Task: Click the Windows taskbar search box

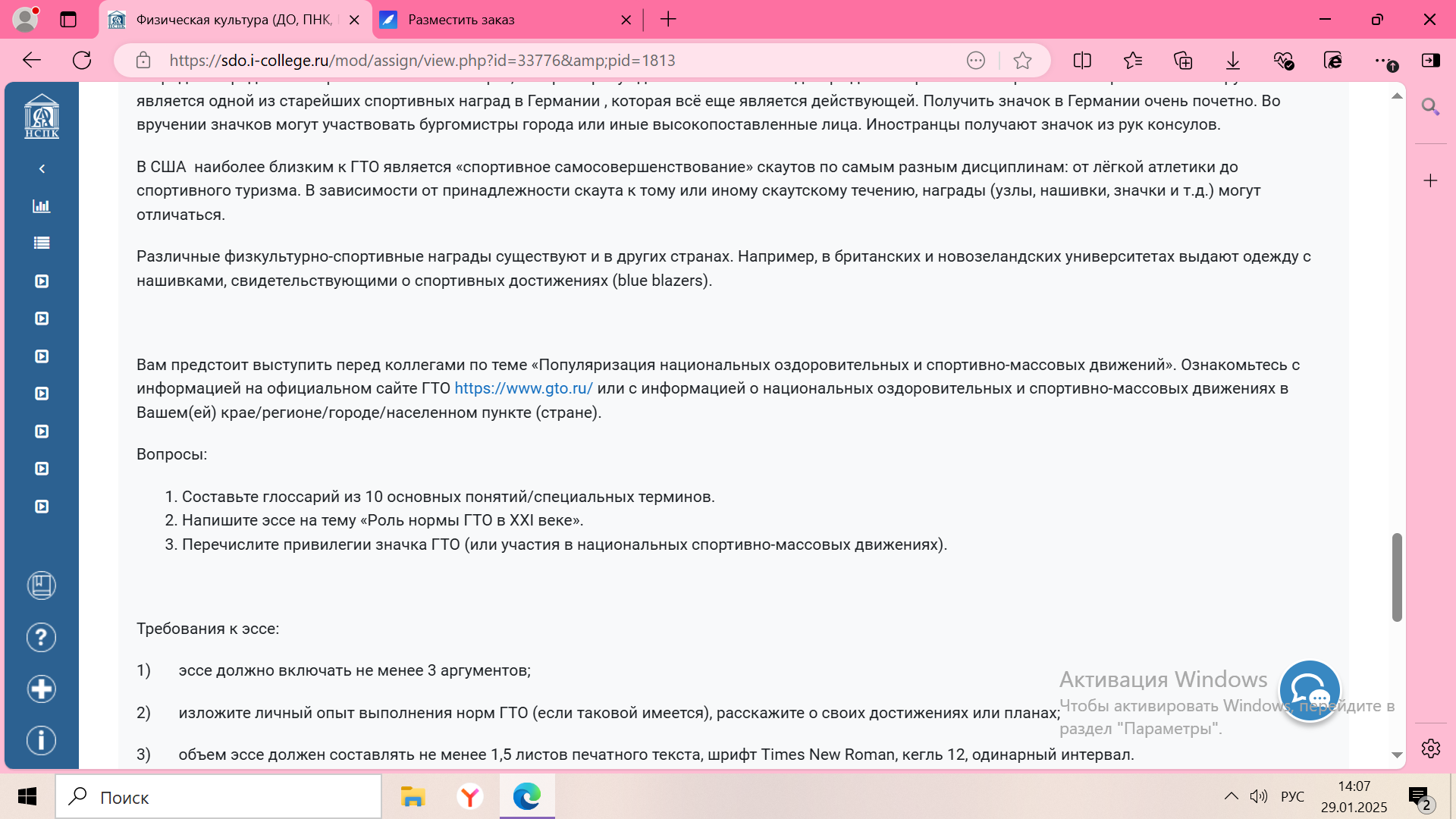Action: point(220,797)
